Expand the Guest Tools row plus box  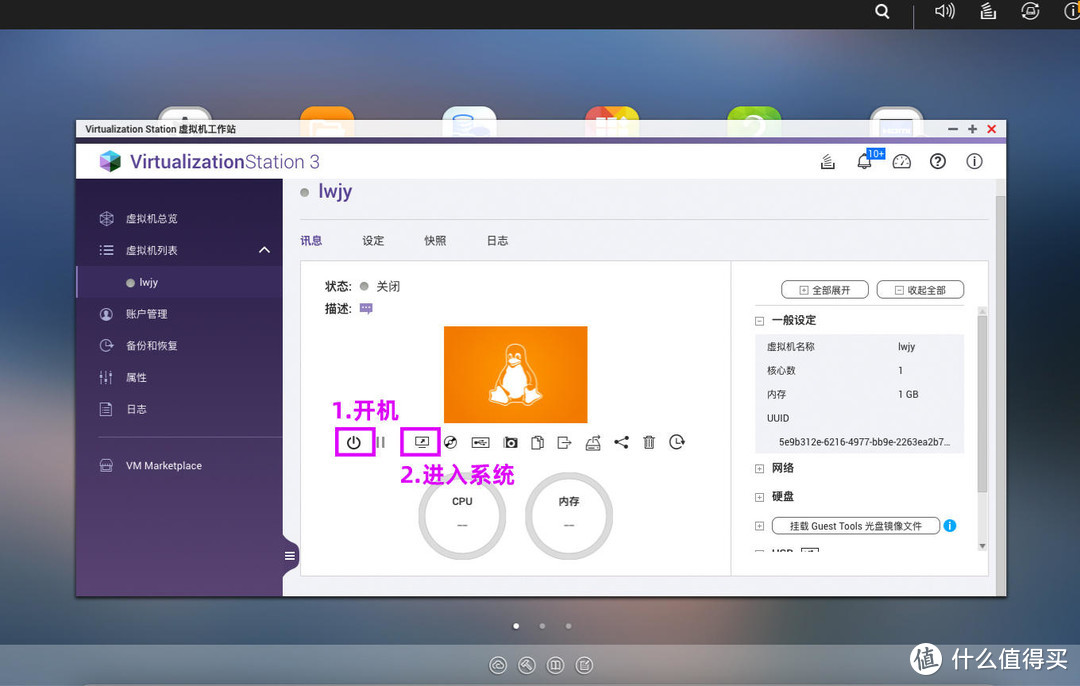pos(759,526)
